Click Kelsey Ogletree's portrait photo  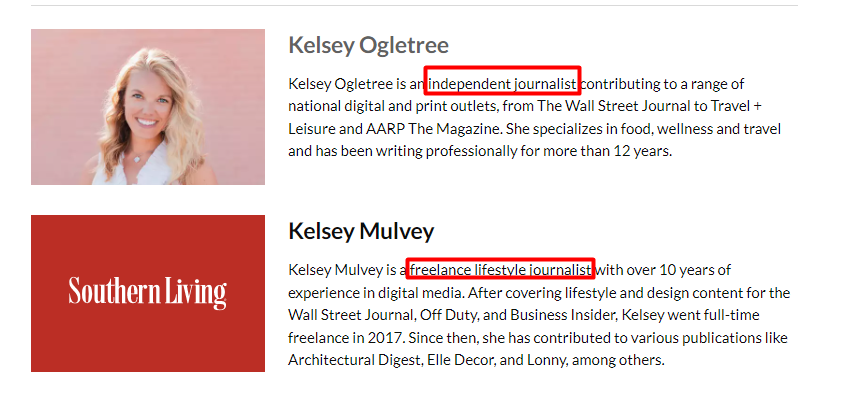pyautogui.click(x=148, y=107)
